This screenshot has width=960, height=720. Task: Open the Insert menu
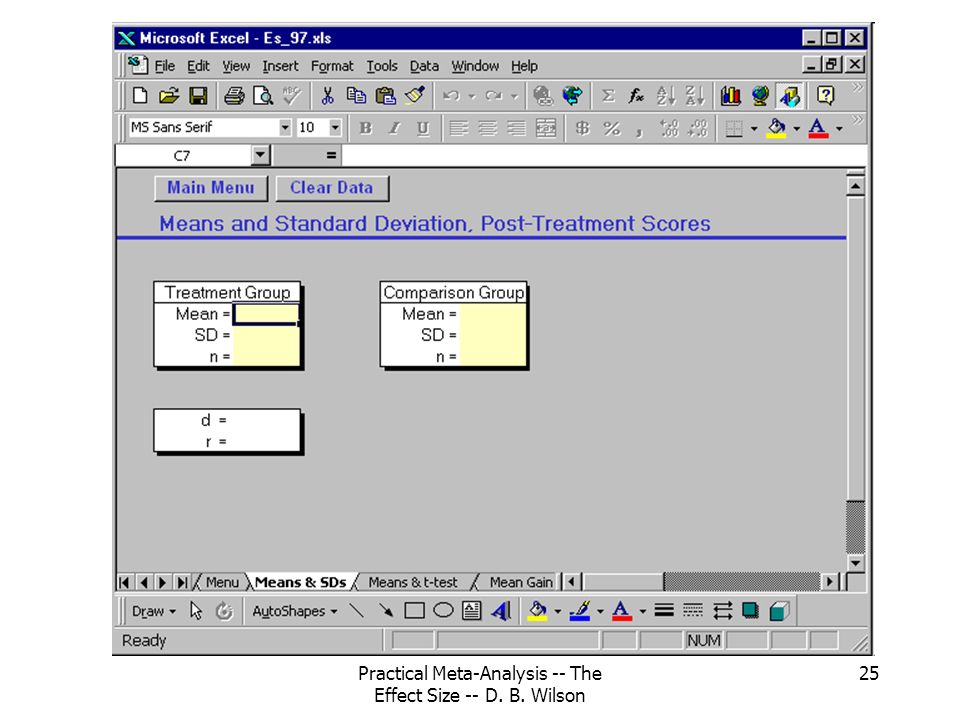(x=280, y=66)
